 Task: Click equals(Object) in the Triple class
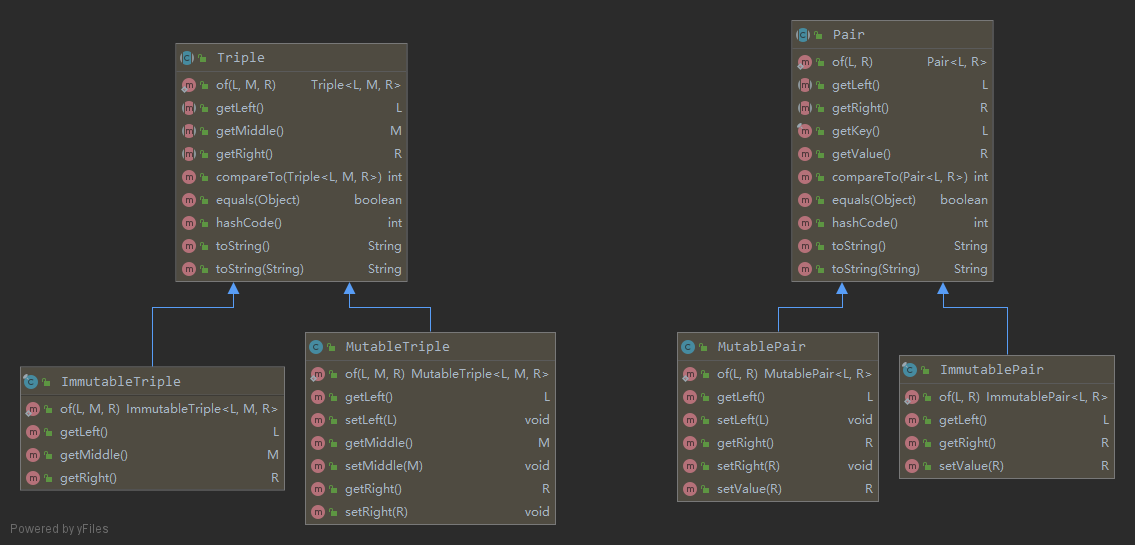(258, 200)
